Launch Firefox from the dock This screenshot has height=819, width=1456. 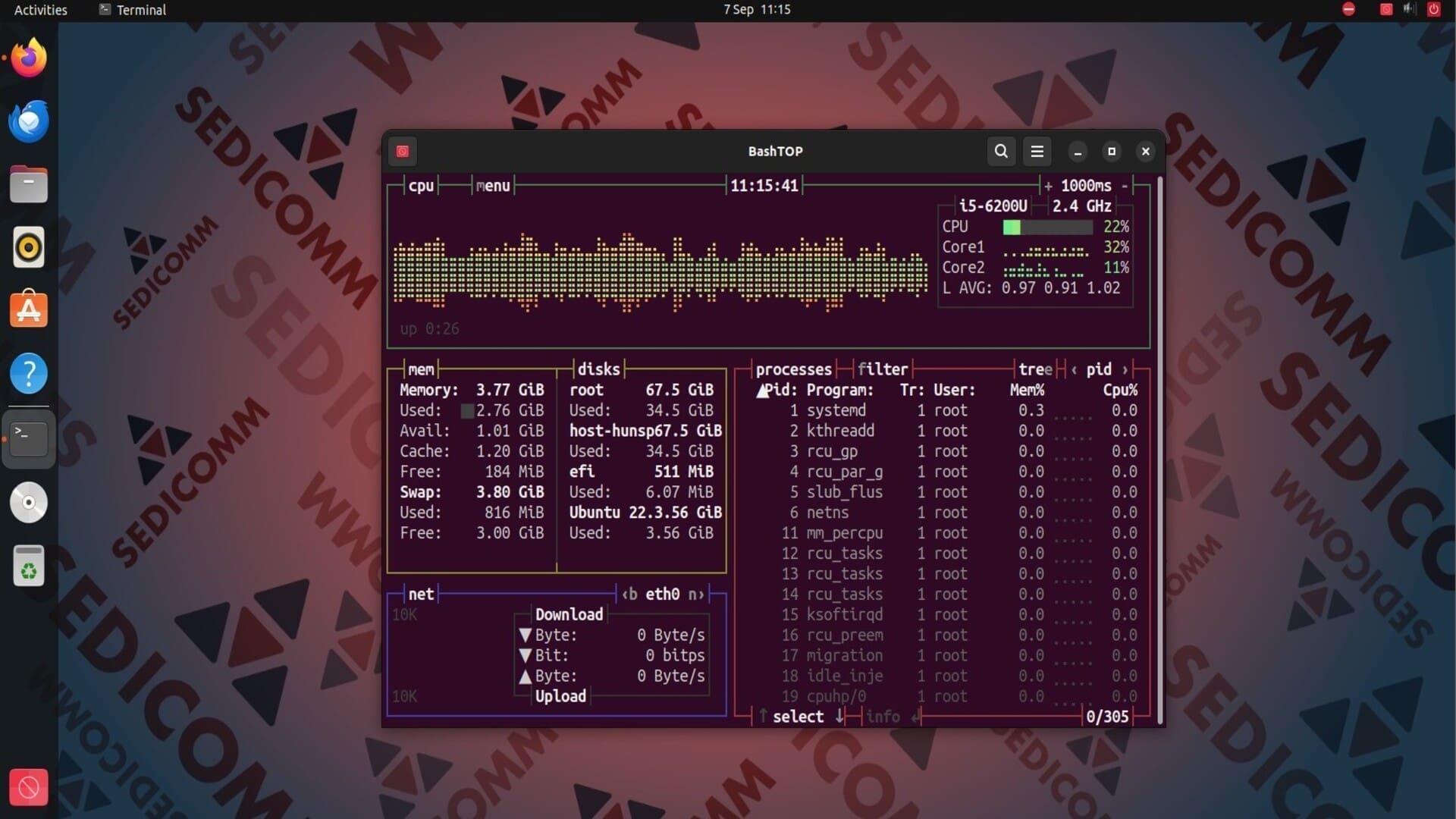[x=29, y=58]
